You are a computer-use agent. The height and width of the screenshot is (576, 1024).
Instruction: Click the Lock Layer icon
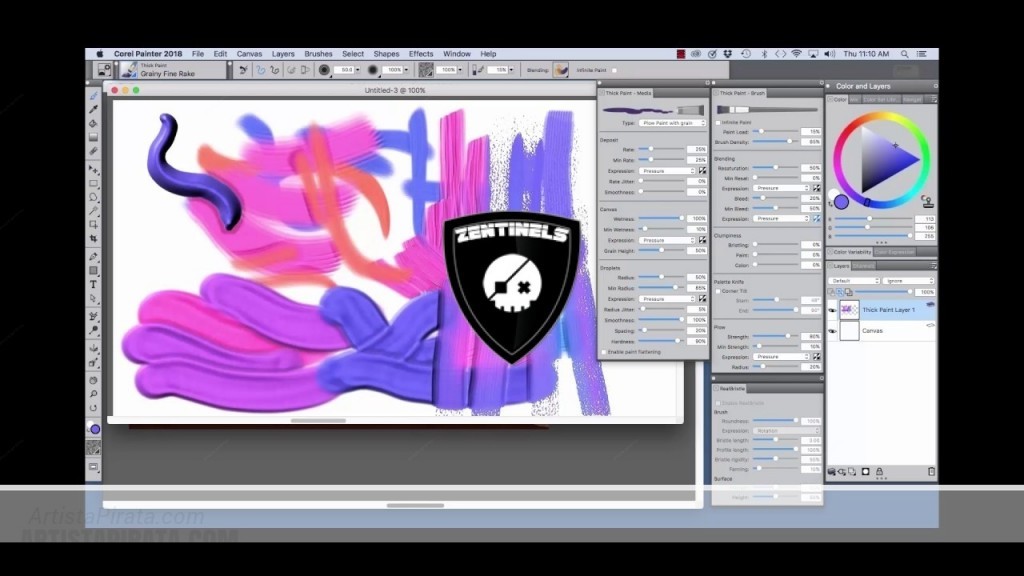point(879,472)
